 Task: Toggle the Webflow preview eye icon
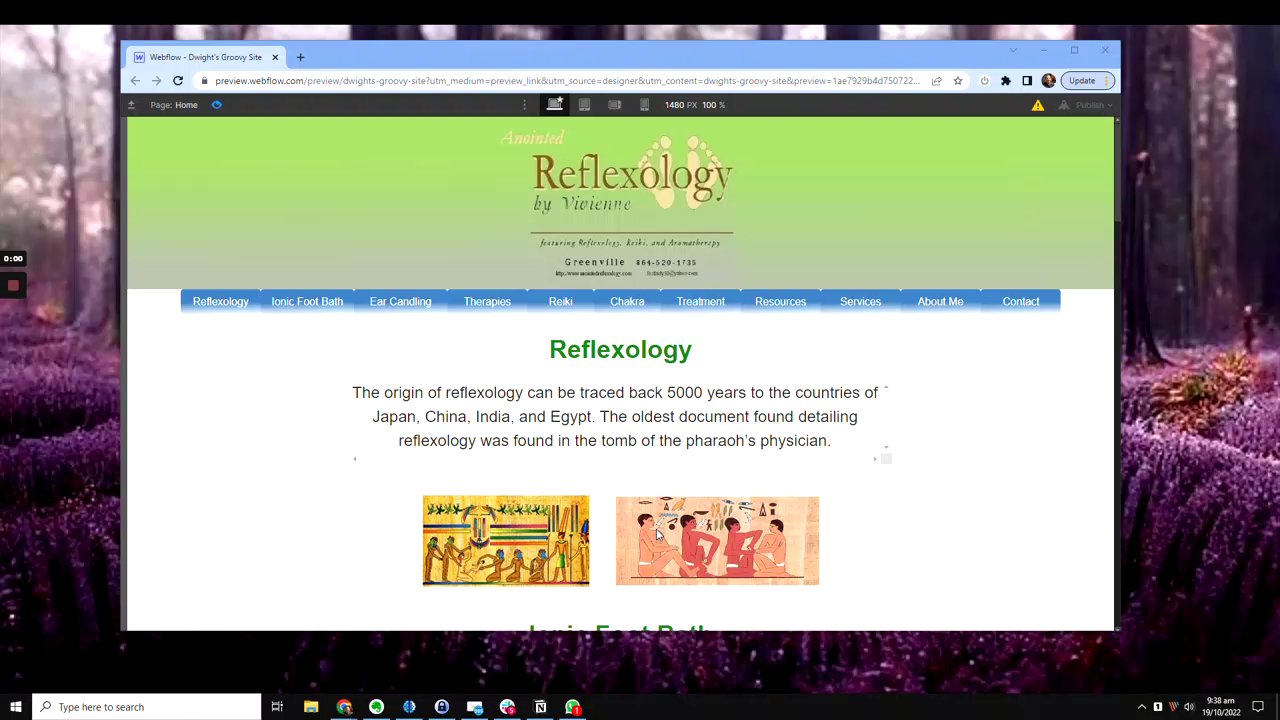(x=216, y=105)
